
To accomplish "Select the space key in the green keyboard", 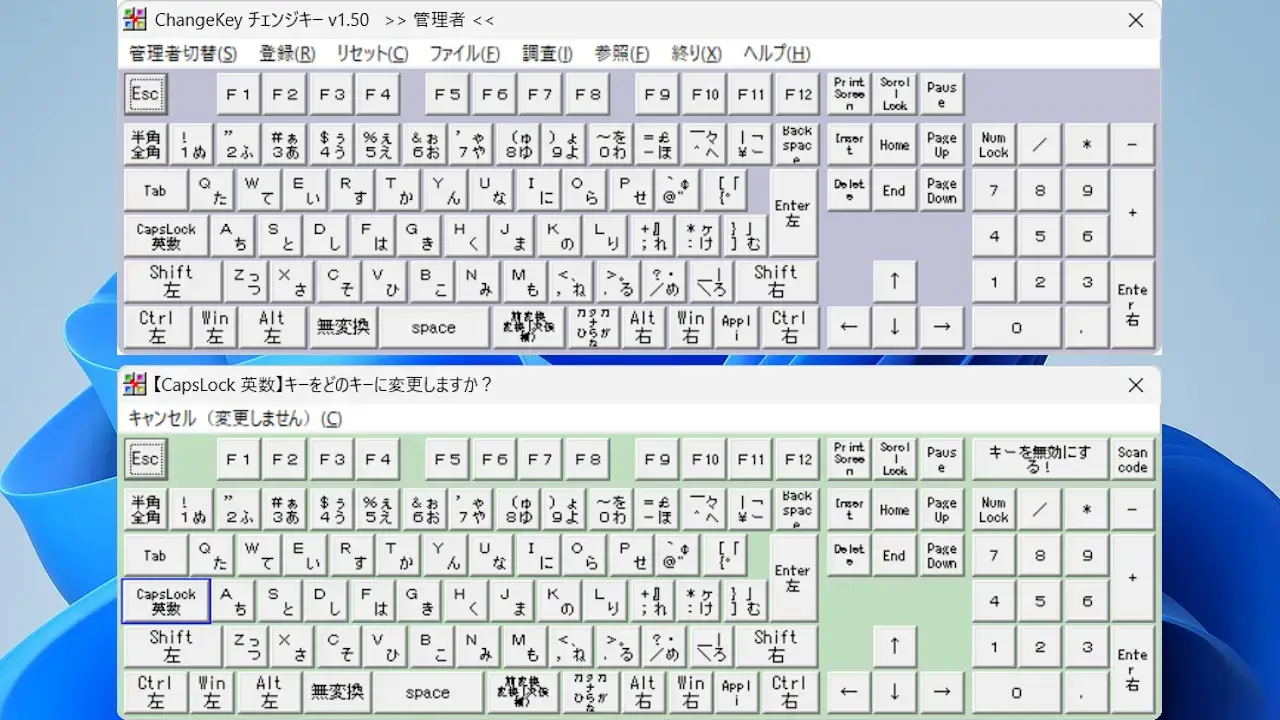I will click(428, 692).
